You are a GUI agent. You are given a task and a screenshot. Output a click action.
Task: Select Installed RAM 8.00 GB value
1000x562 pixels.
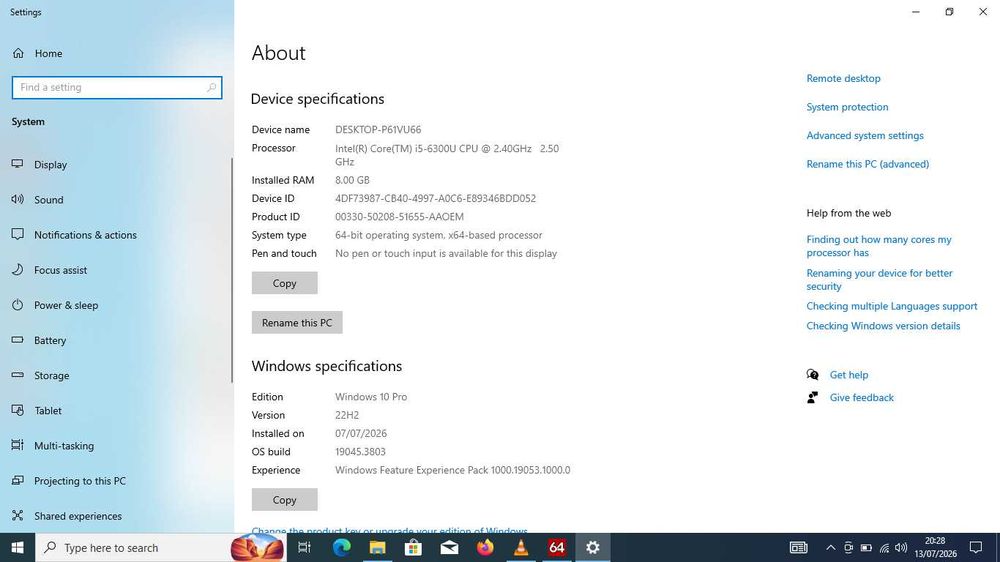coord(352,180)
